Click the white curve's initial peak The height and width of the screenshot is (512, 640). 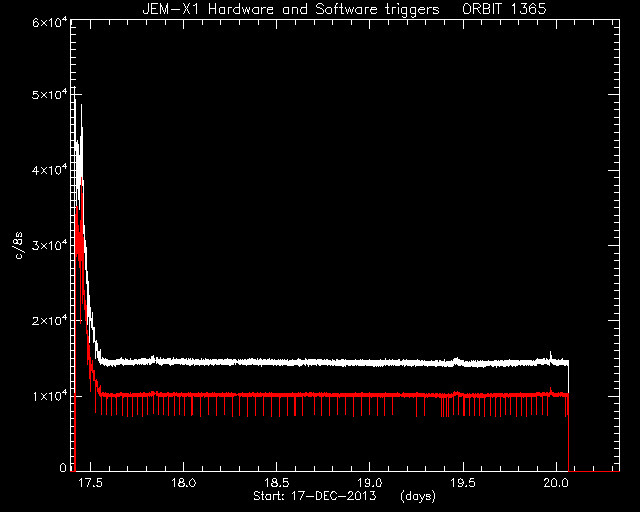point(75,89)
